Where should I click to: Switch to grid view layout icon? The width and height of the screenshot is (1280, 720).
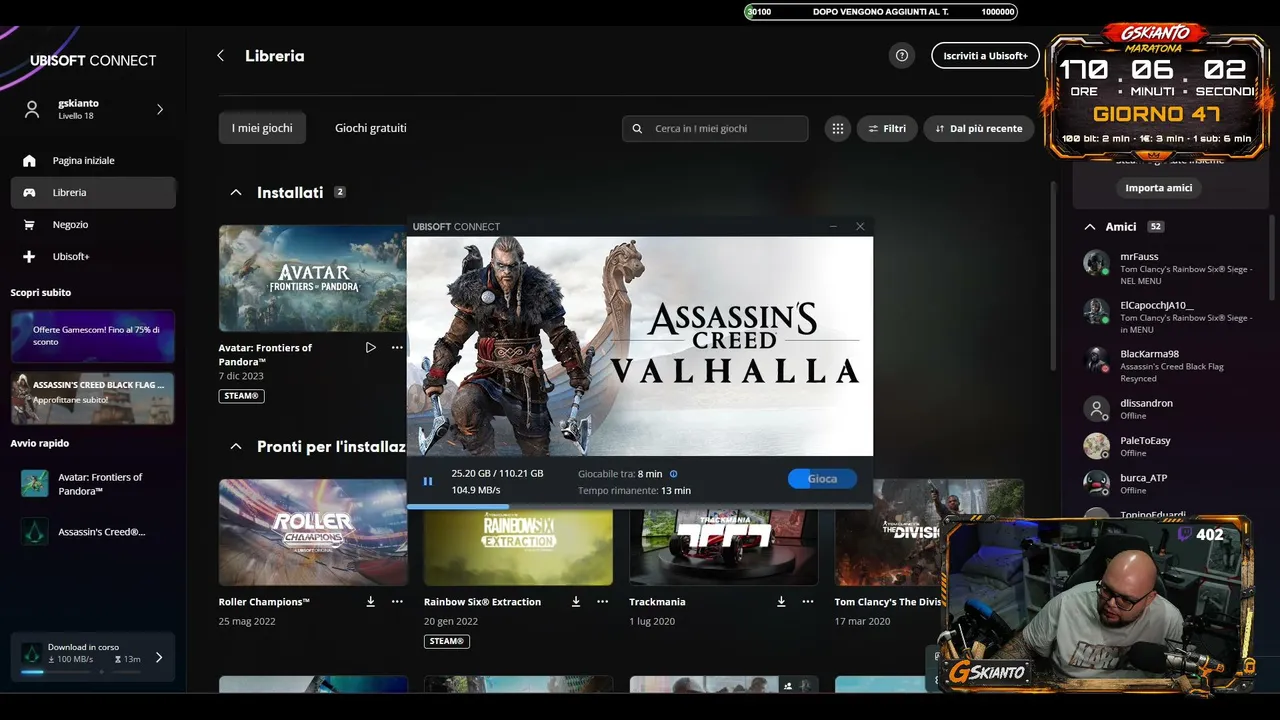tap(838, 129)
